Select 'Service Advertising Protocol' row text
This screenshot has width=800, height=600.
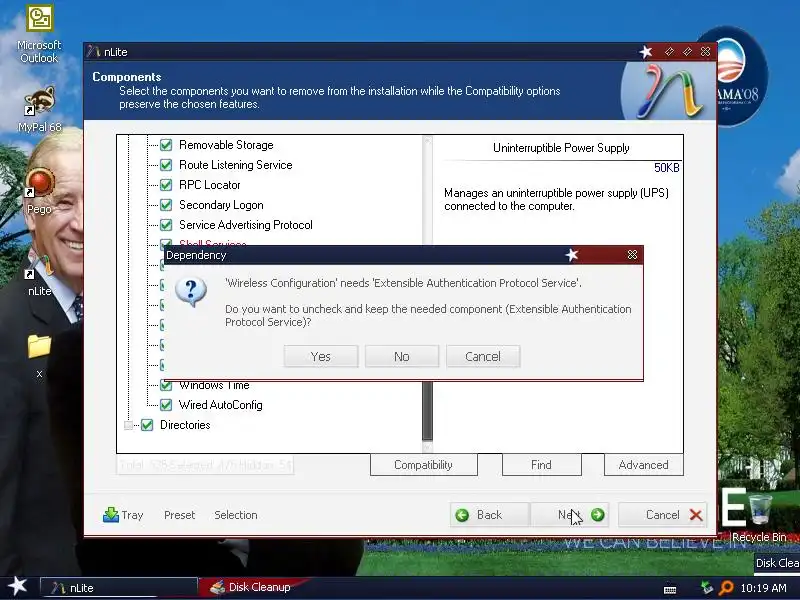coord(246,224)
